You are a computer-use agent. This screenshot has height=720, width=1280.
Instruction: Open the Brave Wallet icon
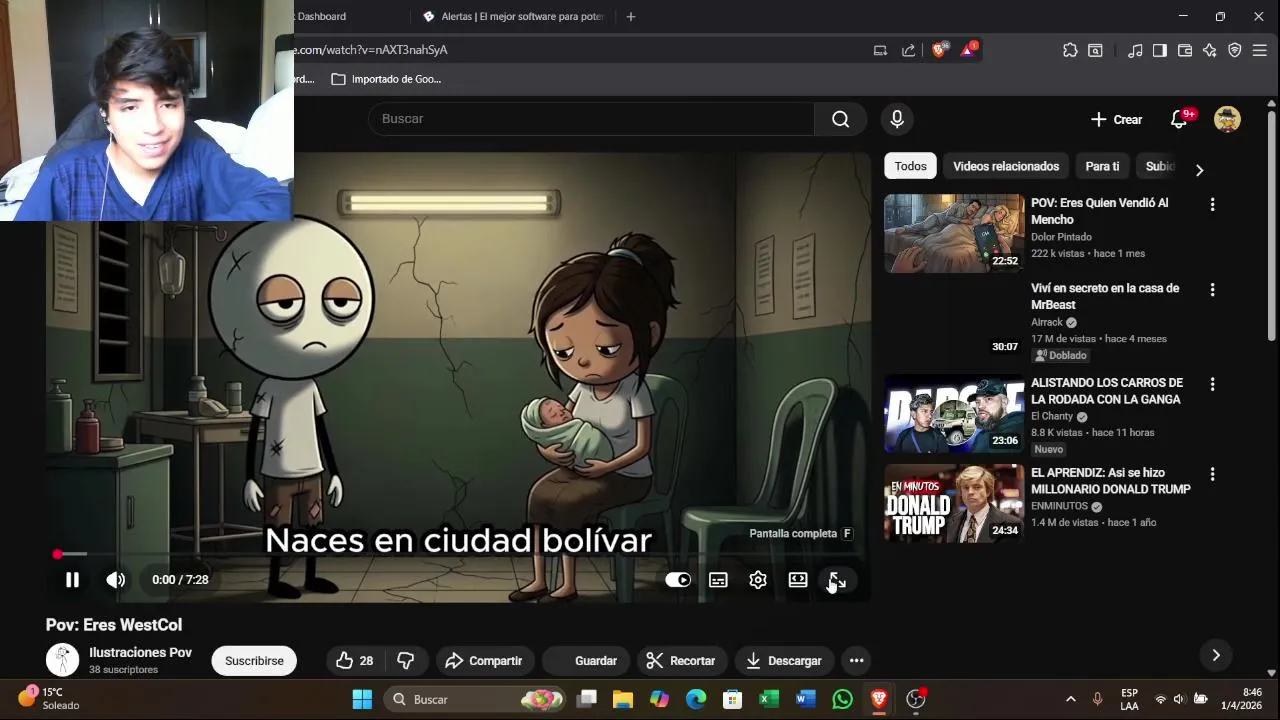coord(1185,50)
